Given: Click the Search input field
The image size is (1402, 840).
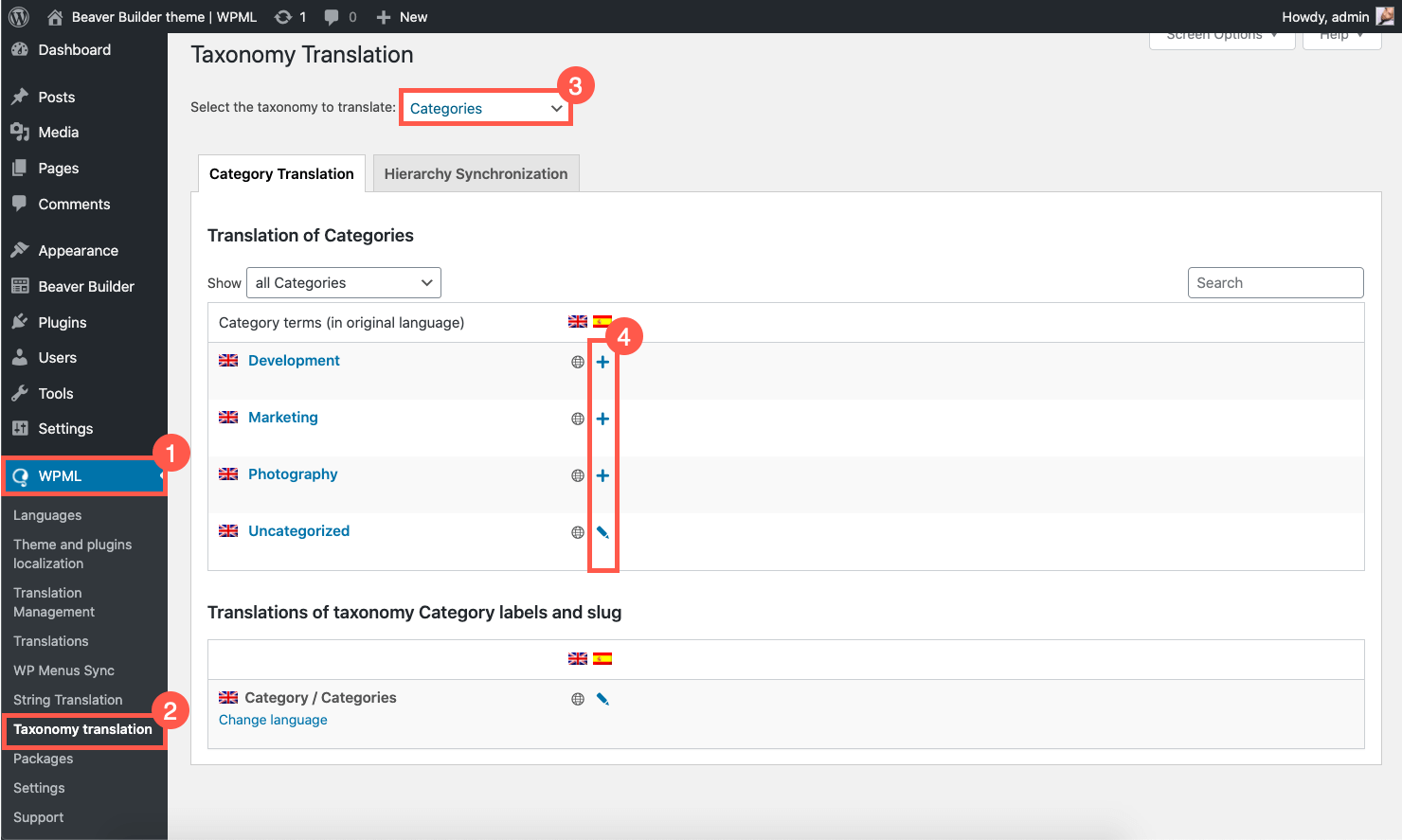Looking at the screenshot, I should coord(1275,283).
